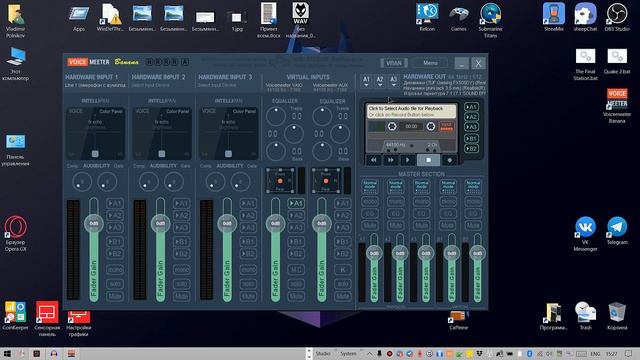
Task: Enable B2 routing for Hardware Input 3
Action: coord(248,254)
